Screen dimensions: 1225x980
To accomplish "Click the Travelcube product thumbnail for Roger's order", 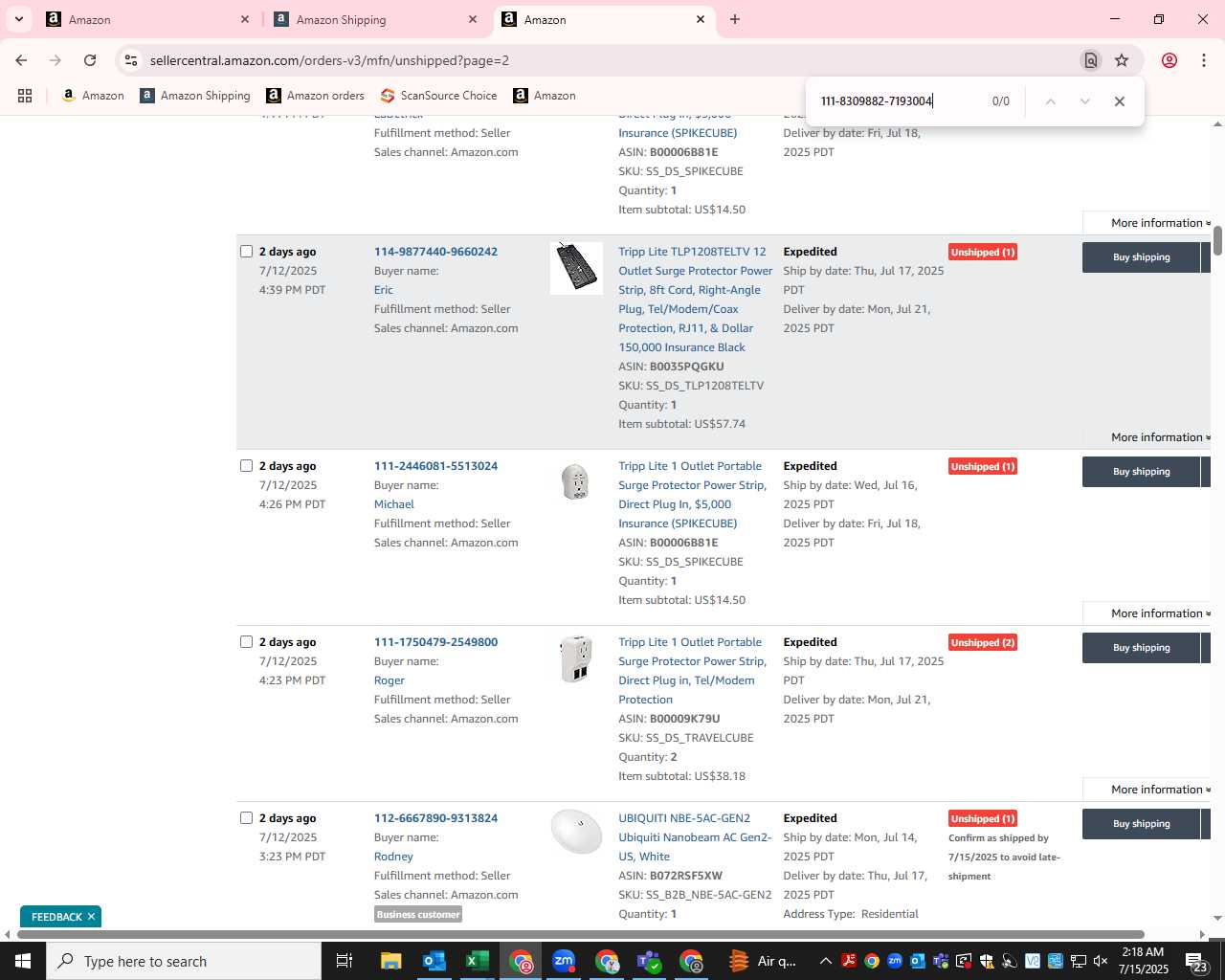I will tap(576, 659).
